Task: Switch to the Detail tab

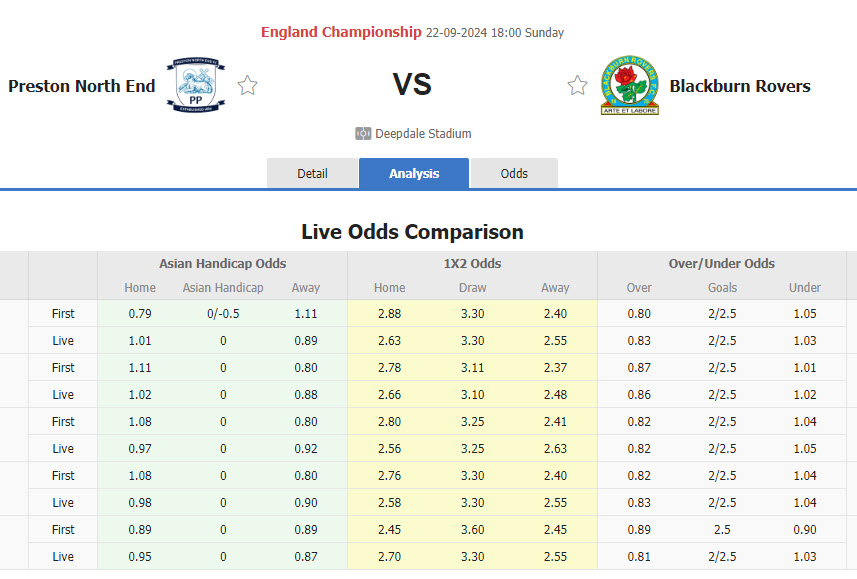Action: (313, 173)
